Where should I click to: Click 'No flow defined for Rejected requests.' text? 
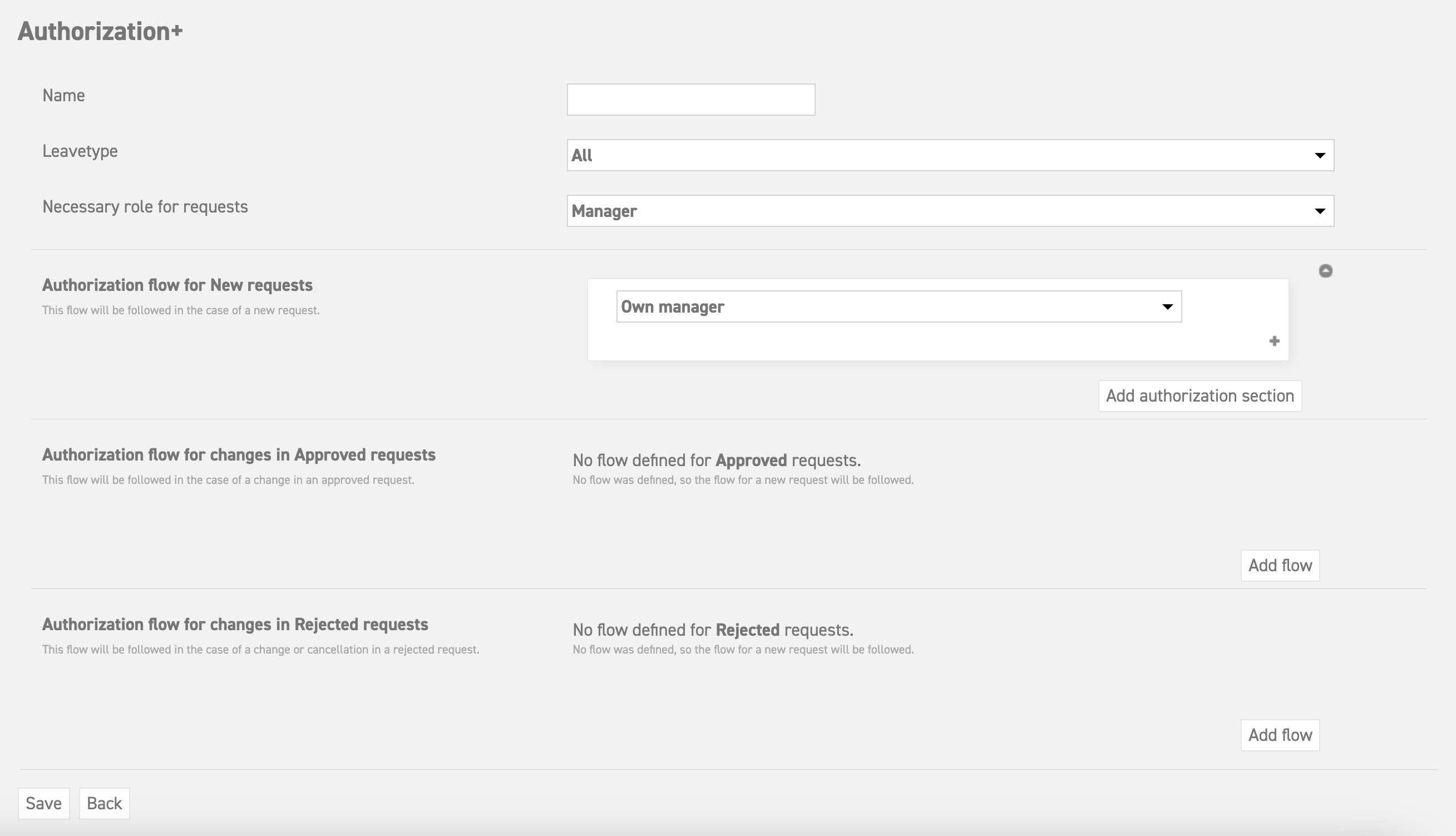click(x=713, y=630)
